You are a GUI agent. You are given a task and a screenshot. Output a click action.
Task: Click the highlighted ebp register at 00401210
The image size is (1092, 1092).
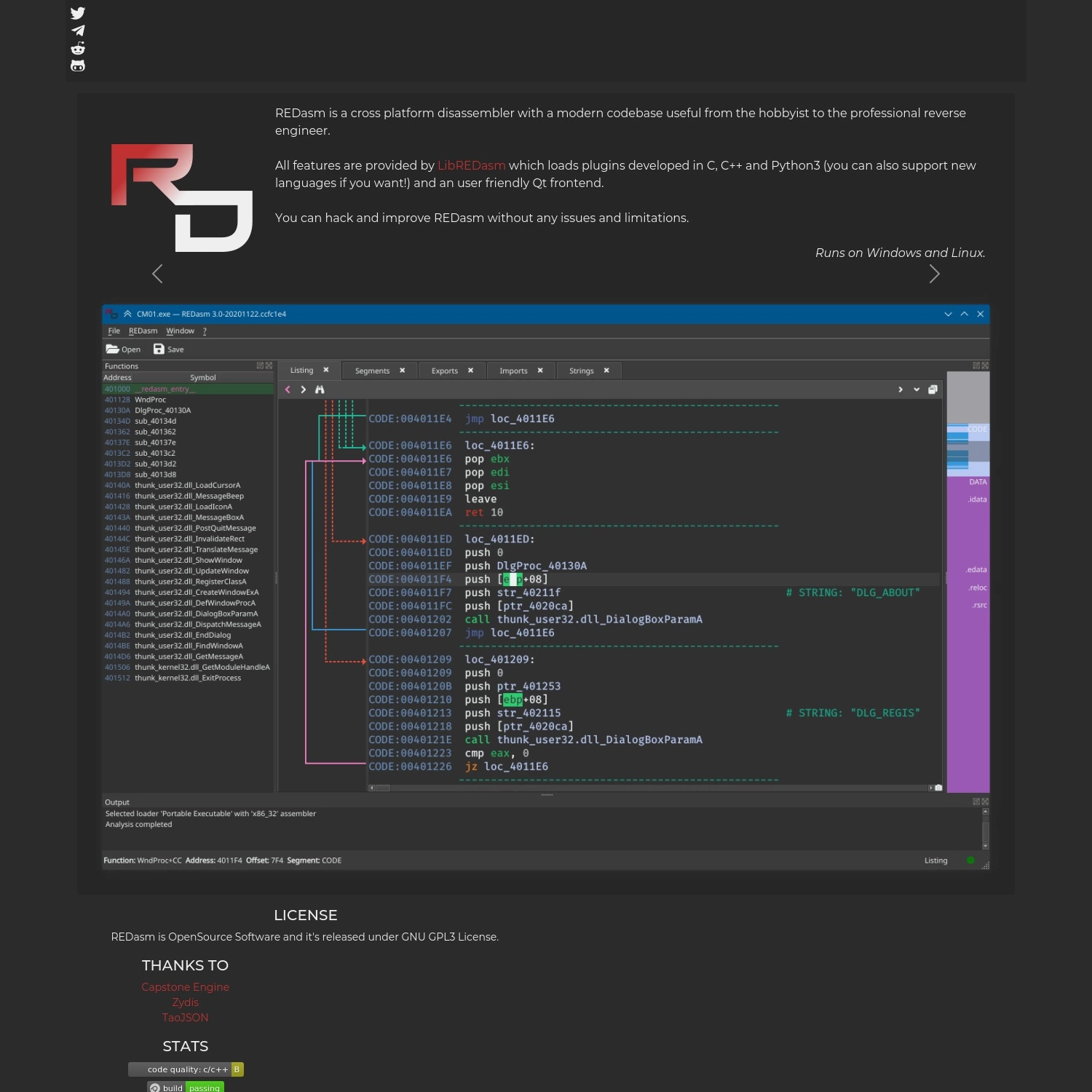(513, 700)
